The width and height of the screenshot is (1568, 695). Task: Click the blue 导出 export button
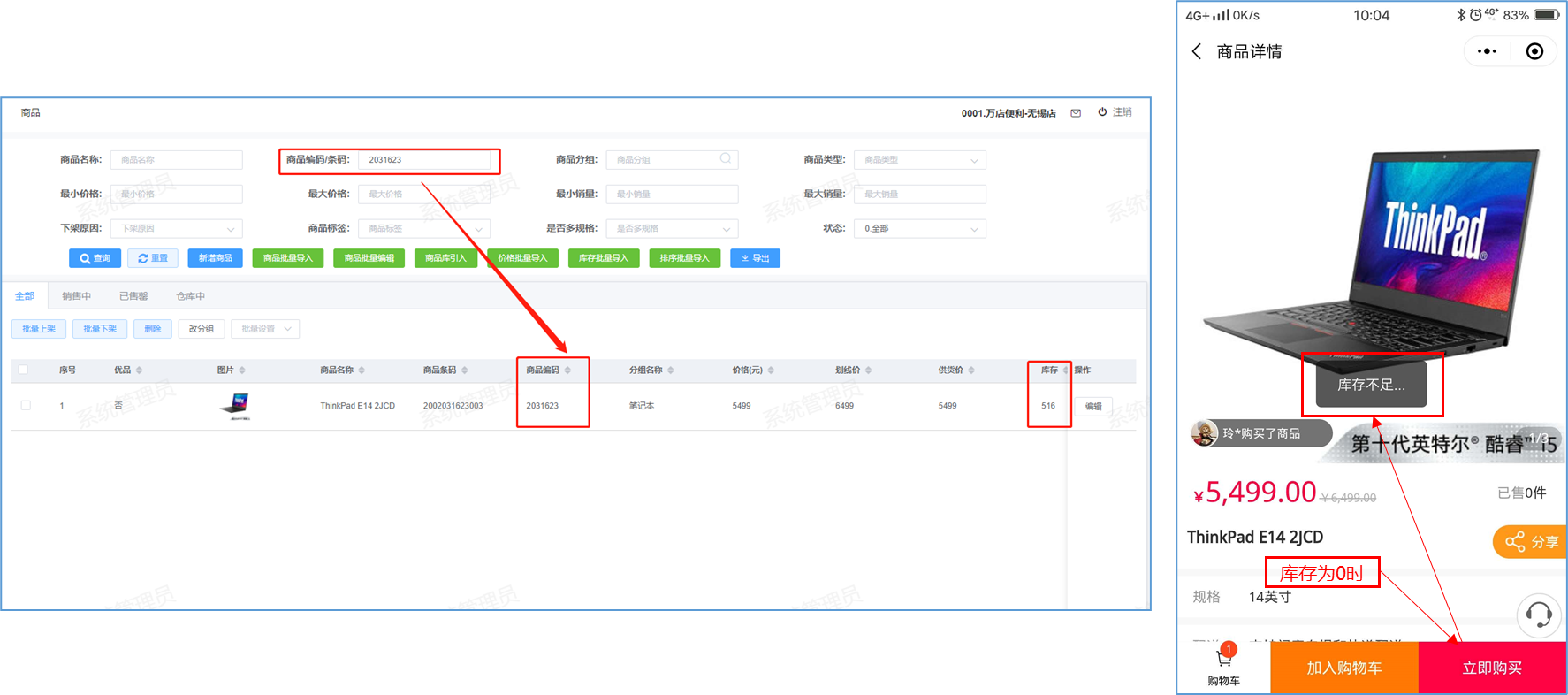point(755,258)
